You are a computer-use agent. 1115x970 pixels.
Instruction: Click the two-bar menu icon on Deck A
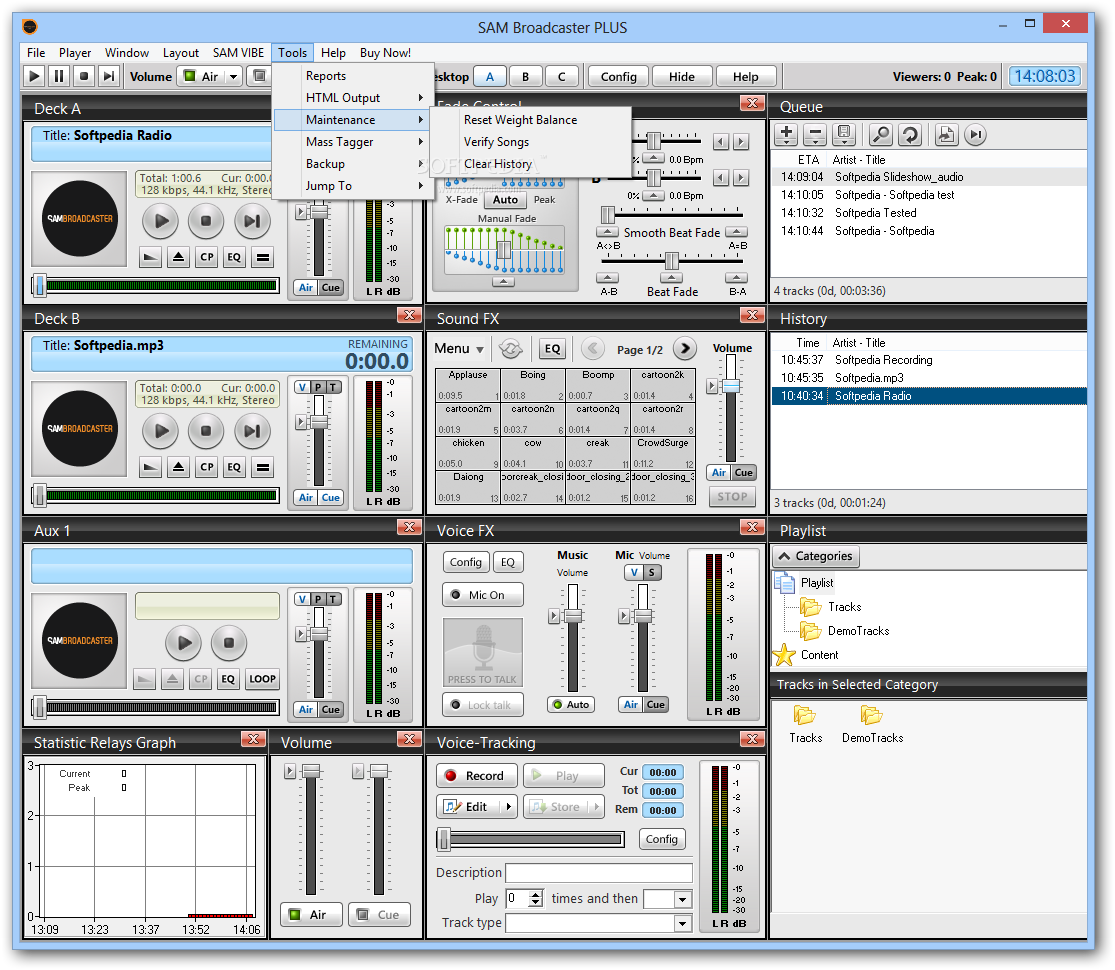pos(262,257)
